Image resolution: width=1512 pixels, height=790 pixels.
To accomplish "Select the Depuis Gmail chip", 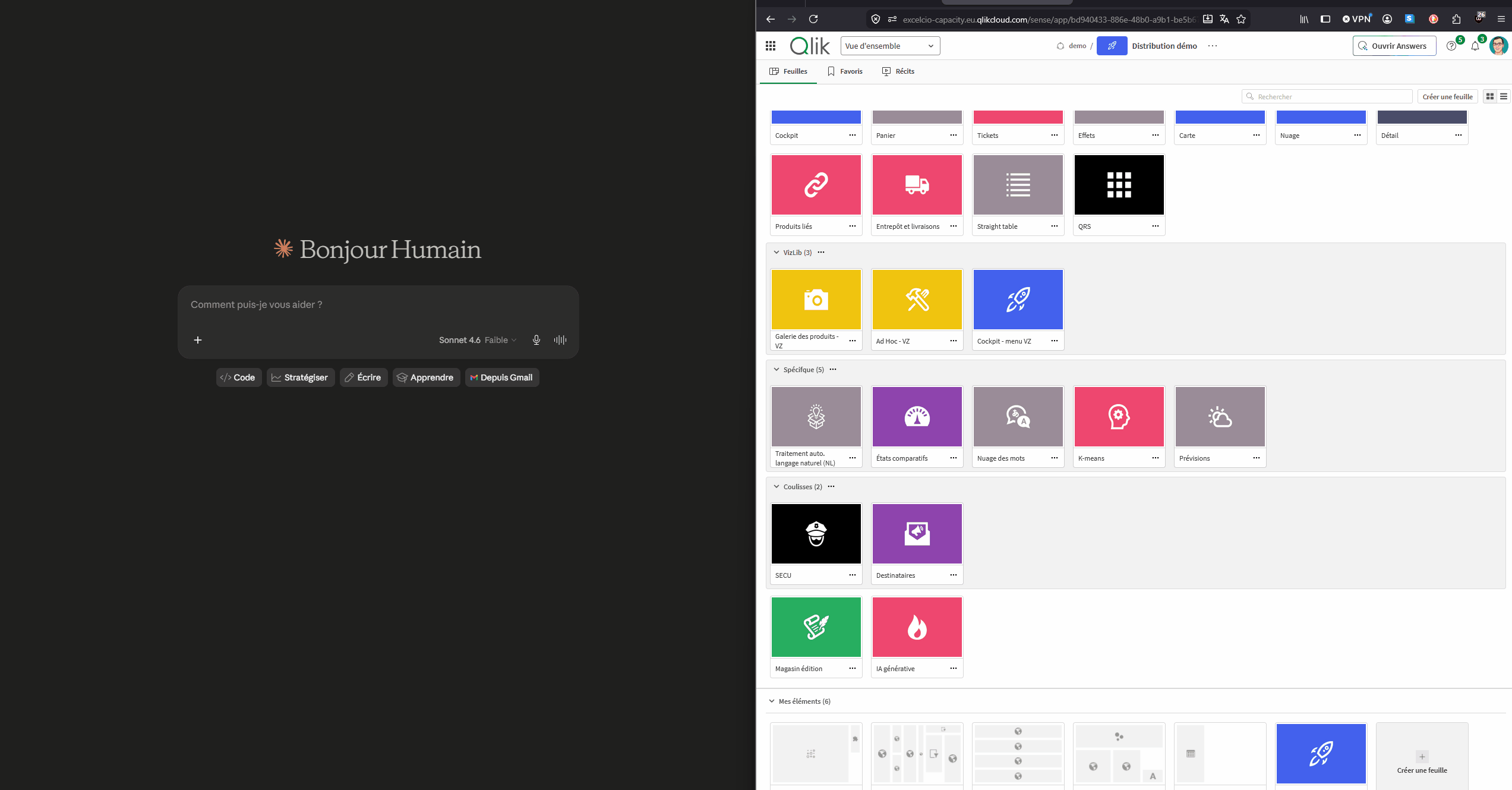I will point(502,377).
